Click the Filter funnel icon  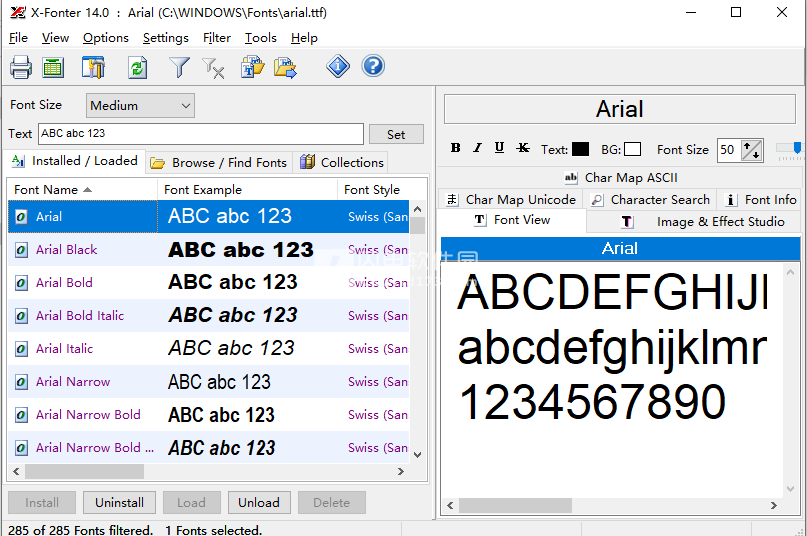tap(179, 67)
